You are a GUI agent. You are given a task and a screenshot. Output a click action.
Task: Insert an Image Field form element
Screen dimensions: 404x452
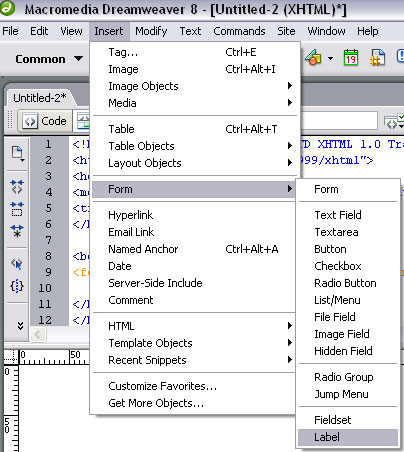[348, 334]
